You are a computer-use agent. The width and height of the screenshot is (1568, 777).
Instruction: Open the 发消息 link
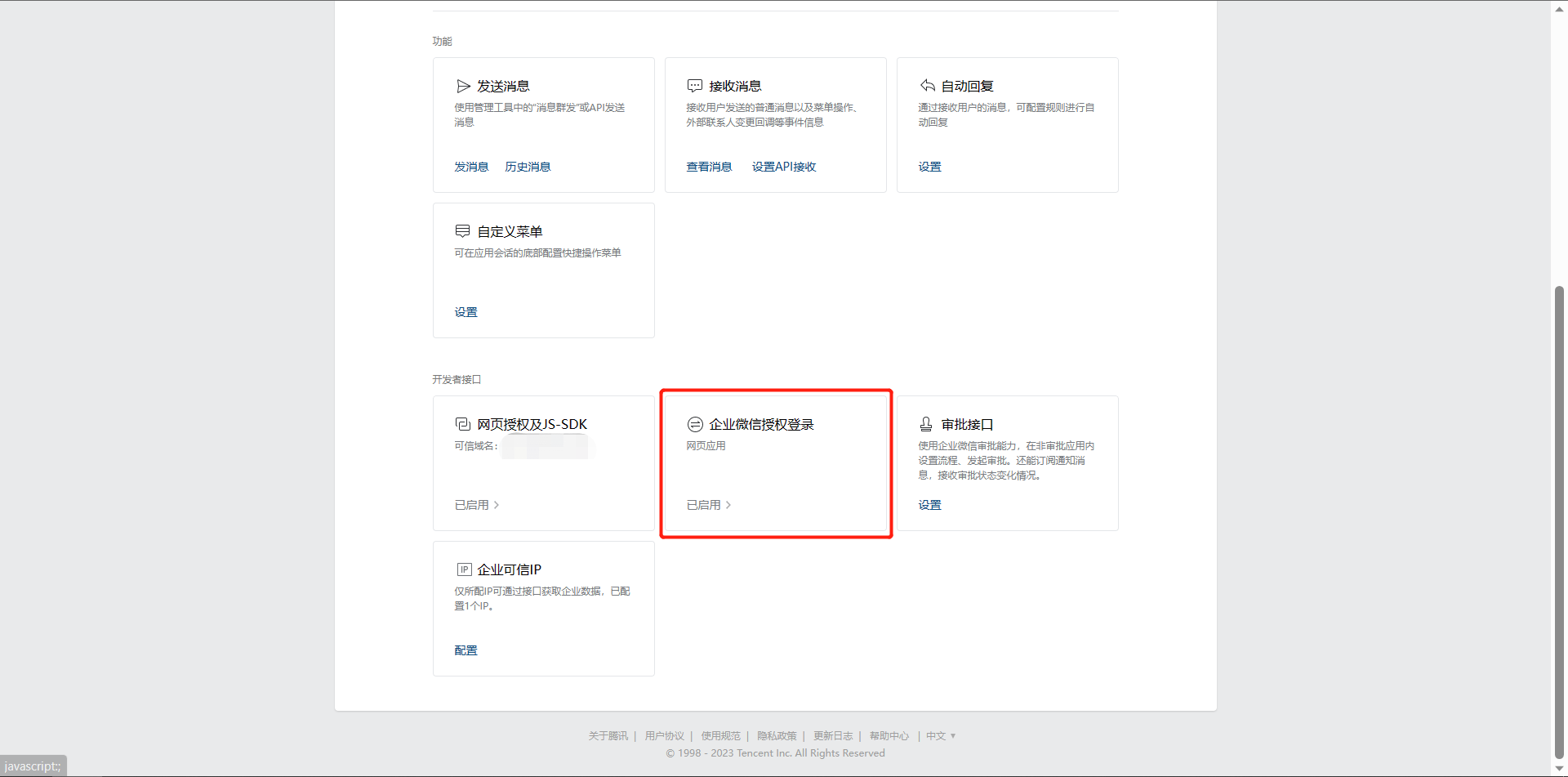point(471,167)
